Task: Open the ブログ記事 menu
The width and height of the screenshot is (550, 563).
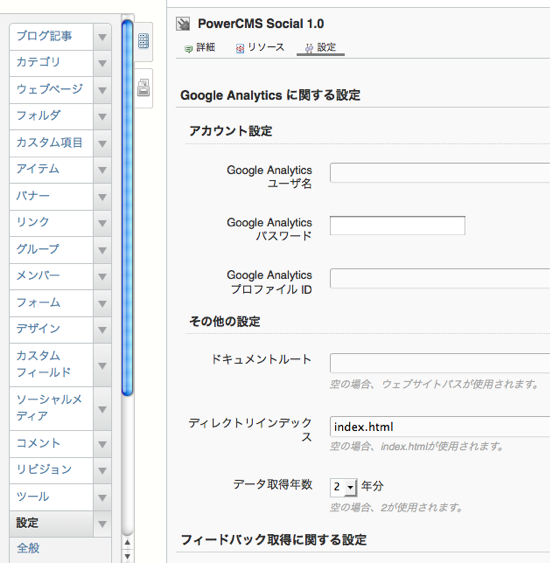Action: click(x=52, y=37)
